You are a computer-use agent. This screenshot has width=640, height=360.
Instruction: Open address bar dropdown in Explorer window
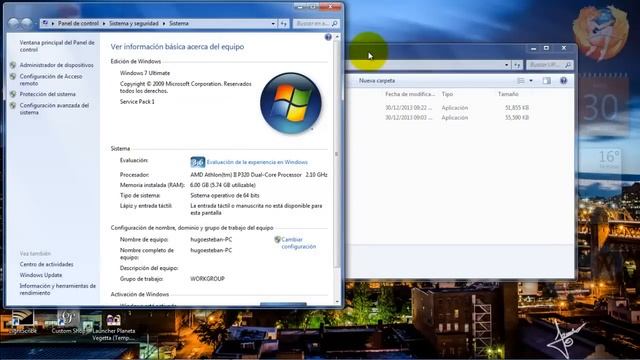click(507, 65)
